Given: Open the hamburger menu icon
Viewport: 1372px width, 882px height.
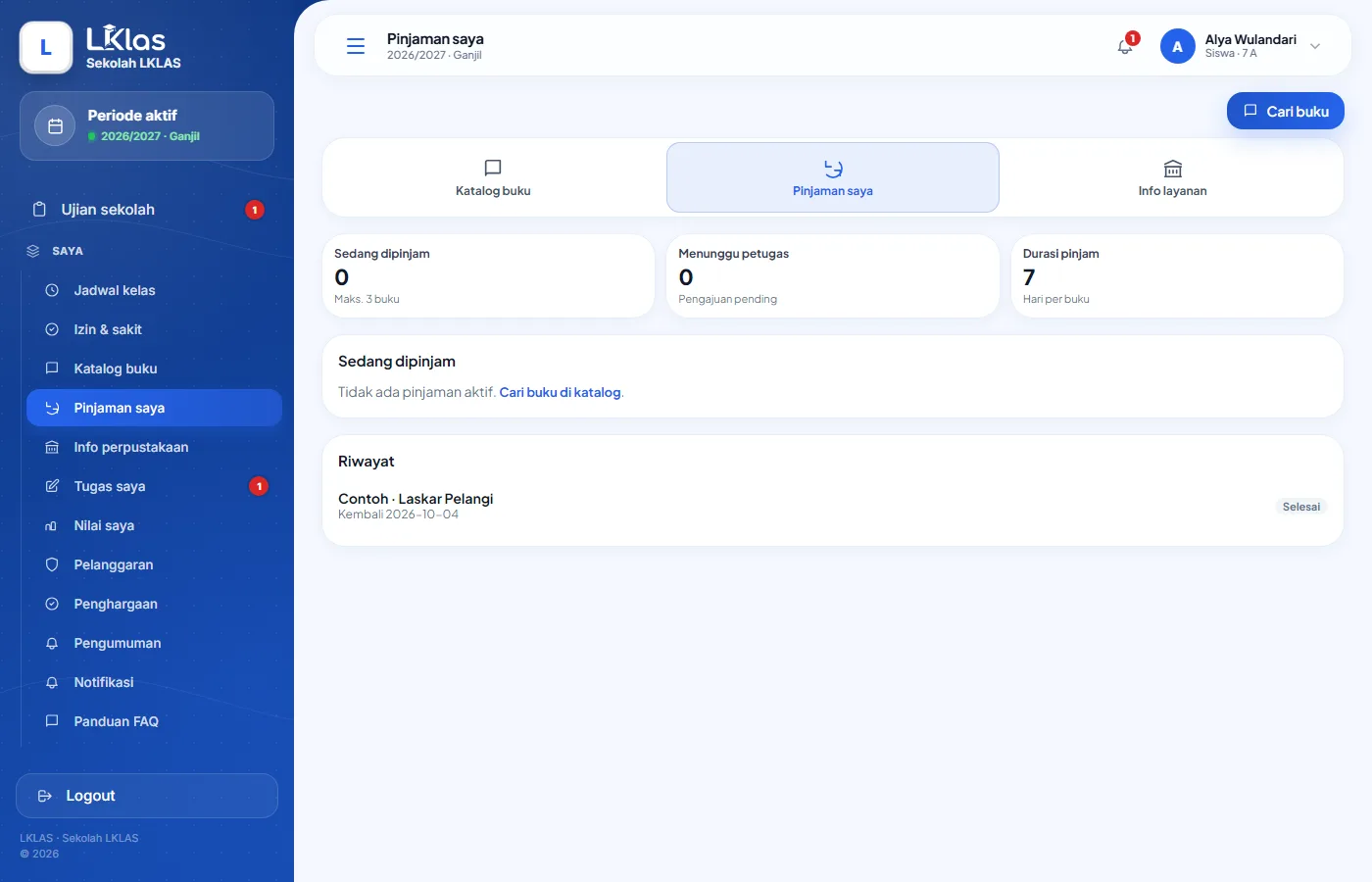Looking at the screenshot, I should (x=356, y=46).
